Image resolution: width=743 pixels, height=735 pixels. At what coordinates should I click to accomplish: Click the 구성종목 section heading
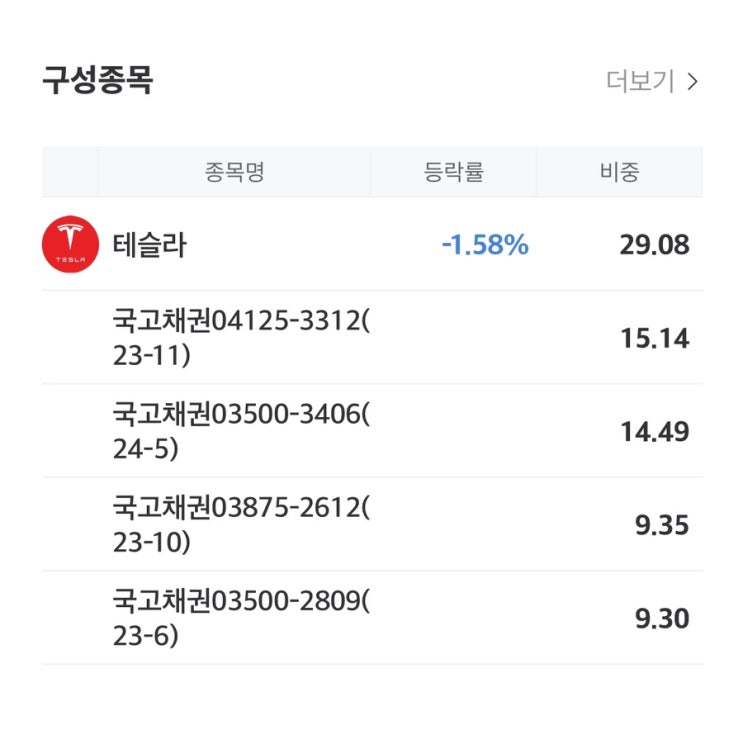click(97, 80)
